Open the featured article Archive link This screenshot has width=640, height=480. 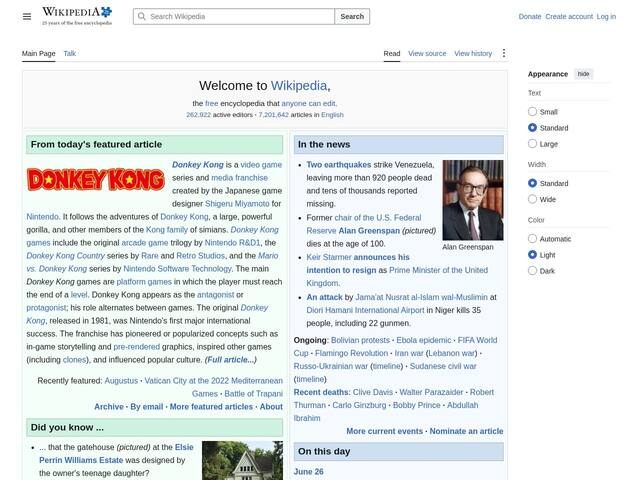click(109, 407)
